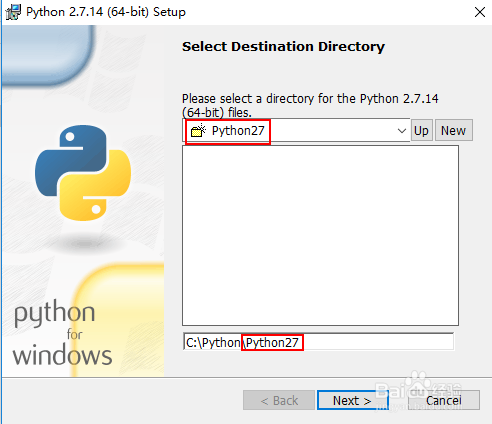Expand the directory dropdown arrow
The image size is (492, 424).
(x=402, y=131)
